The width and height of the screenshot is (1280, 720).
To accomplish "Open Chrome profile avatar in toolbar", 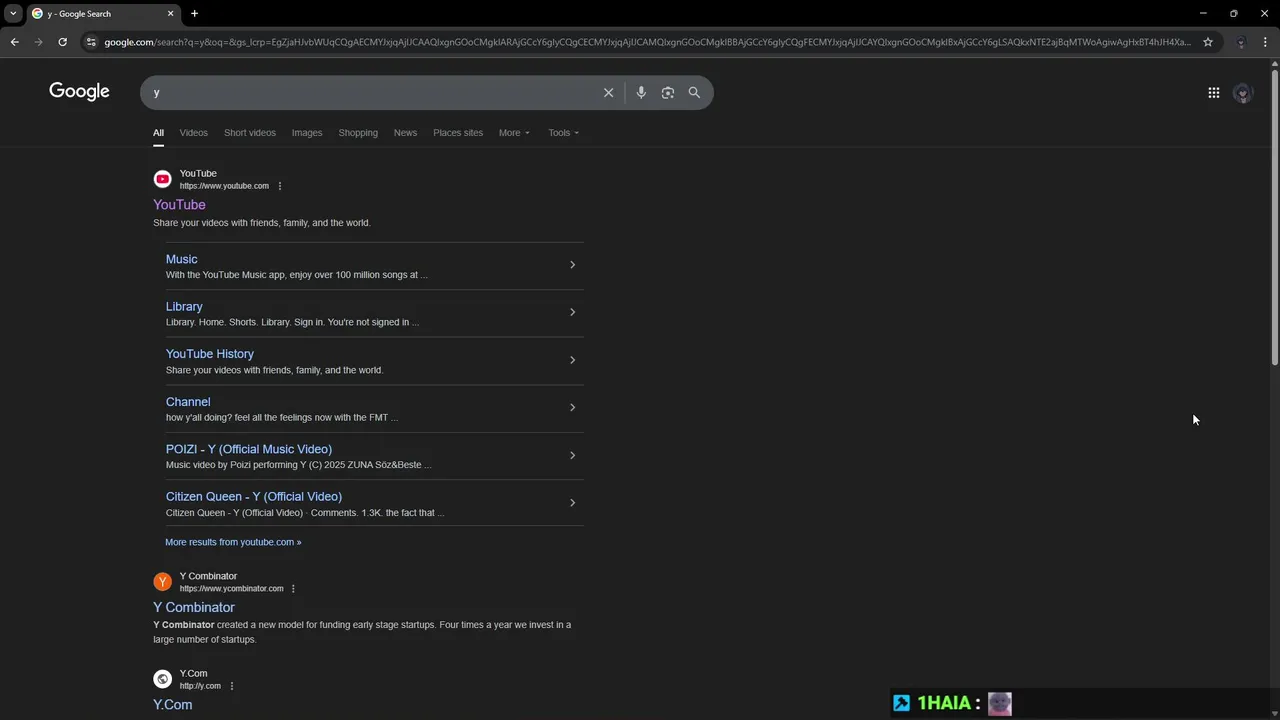I will pyautogui.click(x=1241, y=42).
